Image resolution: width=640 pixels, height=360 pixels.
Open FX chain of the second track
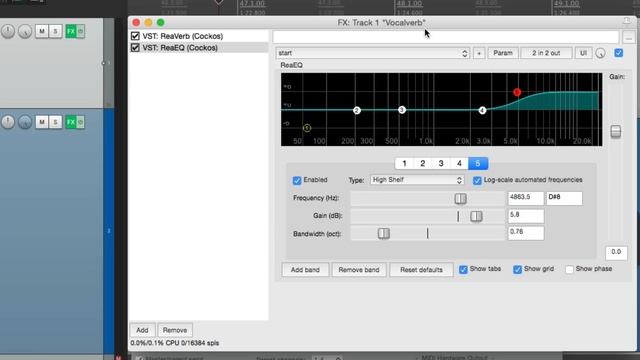71,122
